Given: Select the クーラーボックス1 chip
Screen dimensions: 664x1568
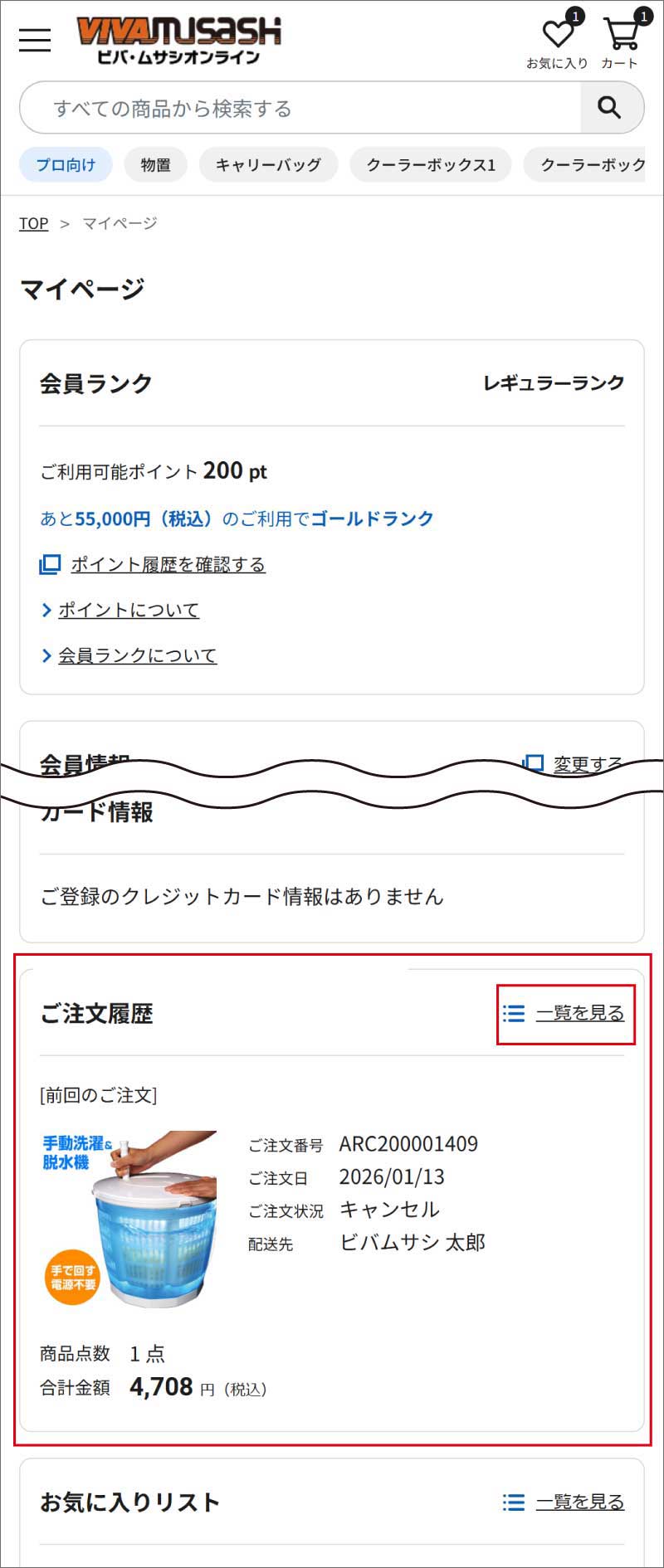Looking at the screenshot, I should click(x=430, y=164).
